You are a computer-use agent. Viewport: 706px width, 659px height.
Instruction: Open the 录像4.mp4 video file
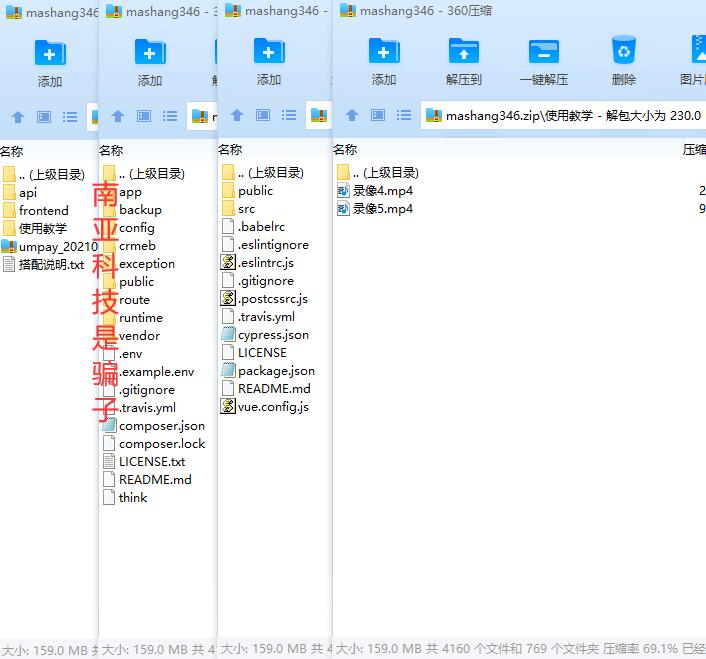[x=382, y=191]
